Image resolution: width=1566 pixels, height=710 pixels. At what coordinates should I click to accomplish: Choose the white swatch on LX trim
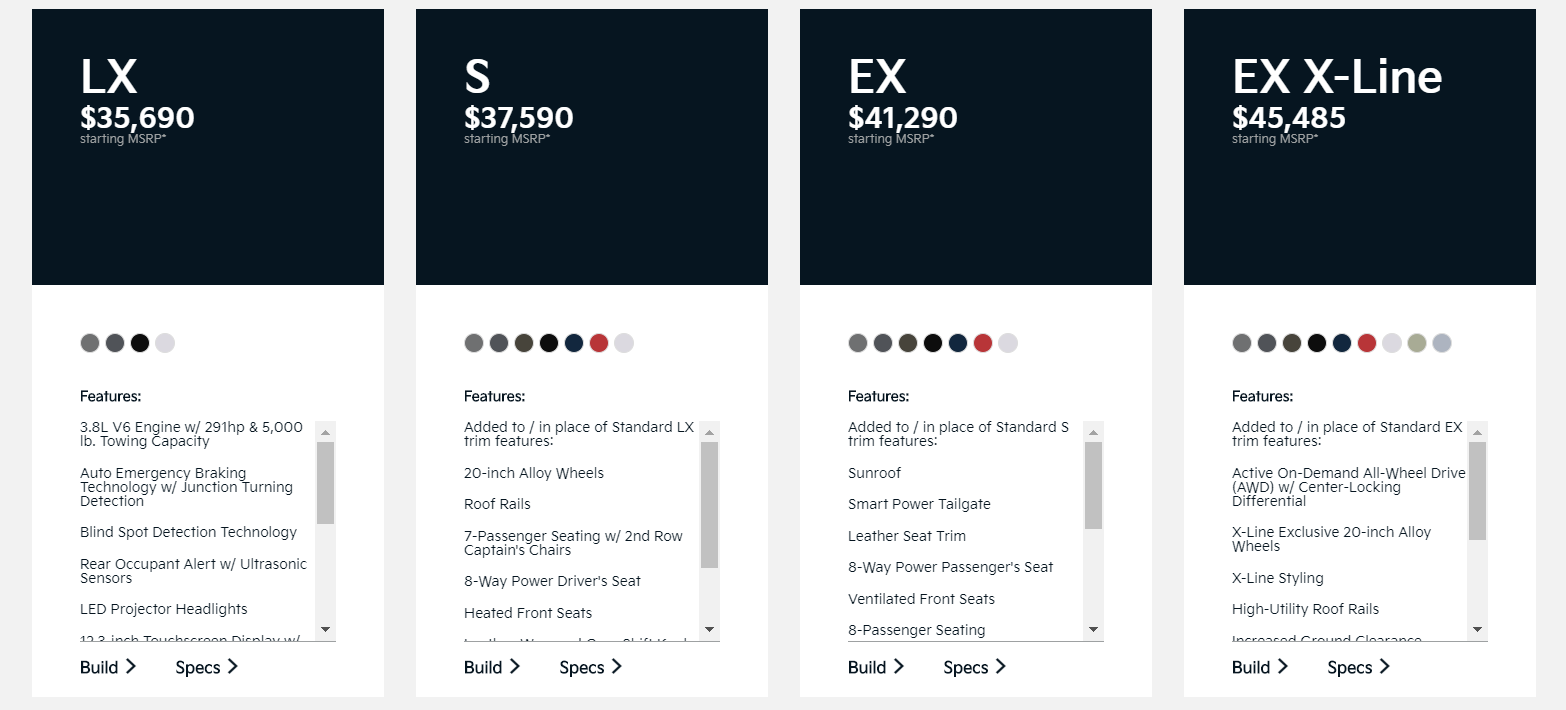165,343
